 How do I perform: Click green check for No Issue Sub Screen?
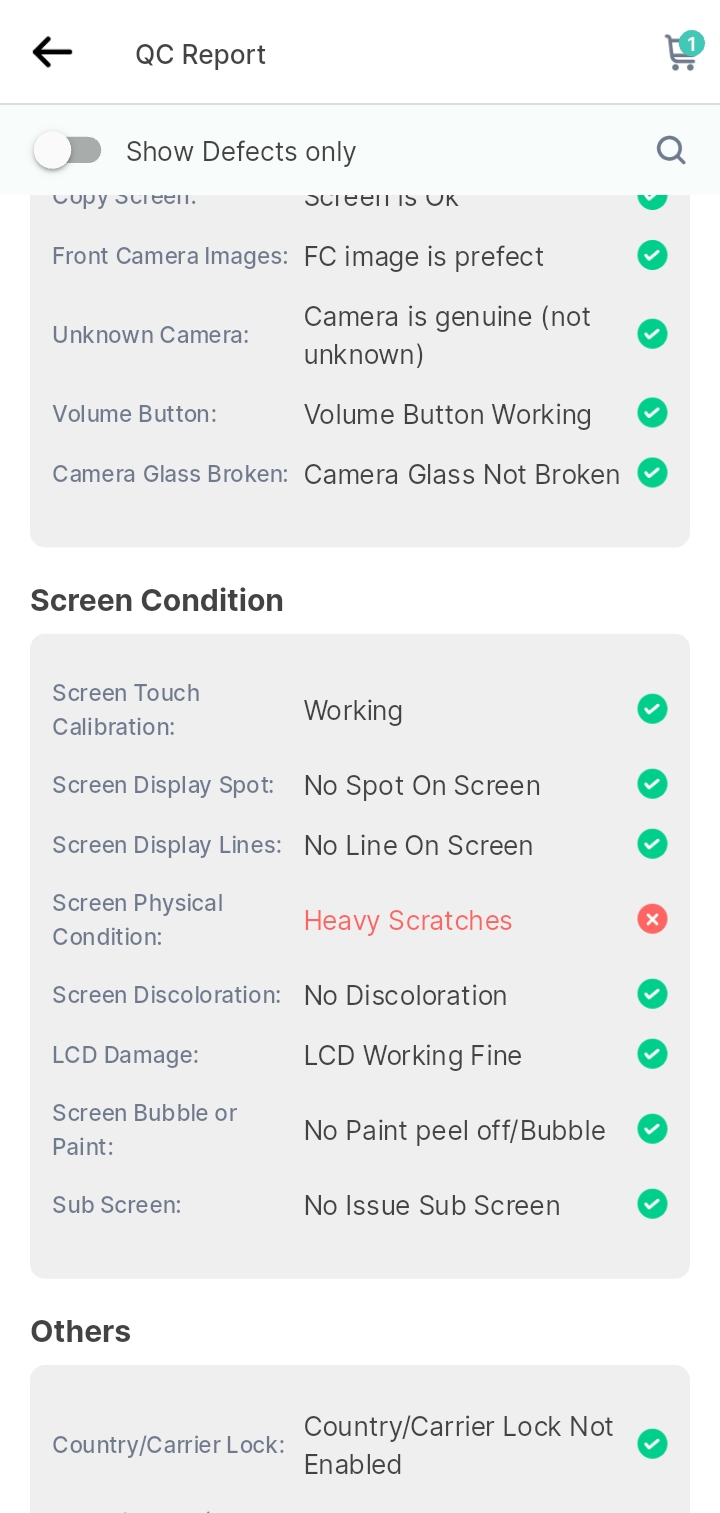(x=653, y=1204)
